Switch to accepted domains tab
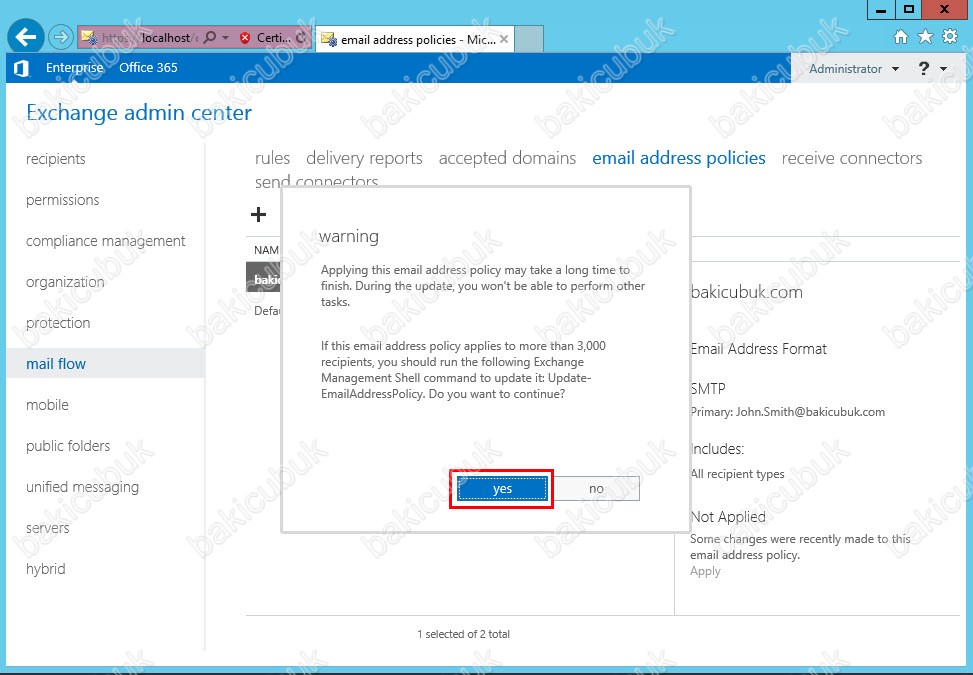This screenshot has width=973, height=675. point(508,158)
